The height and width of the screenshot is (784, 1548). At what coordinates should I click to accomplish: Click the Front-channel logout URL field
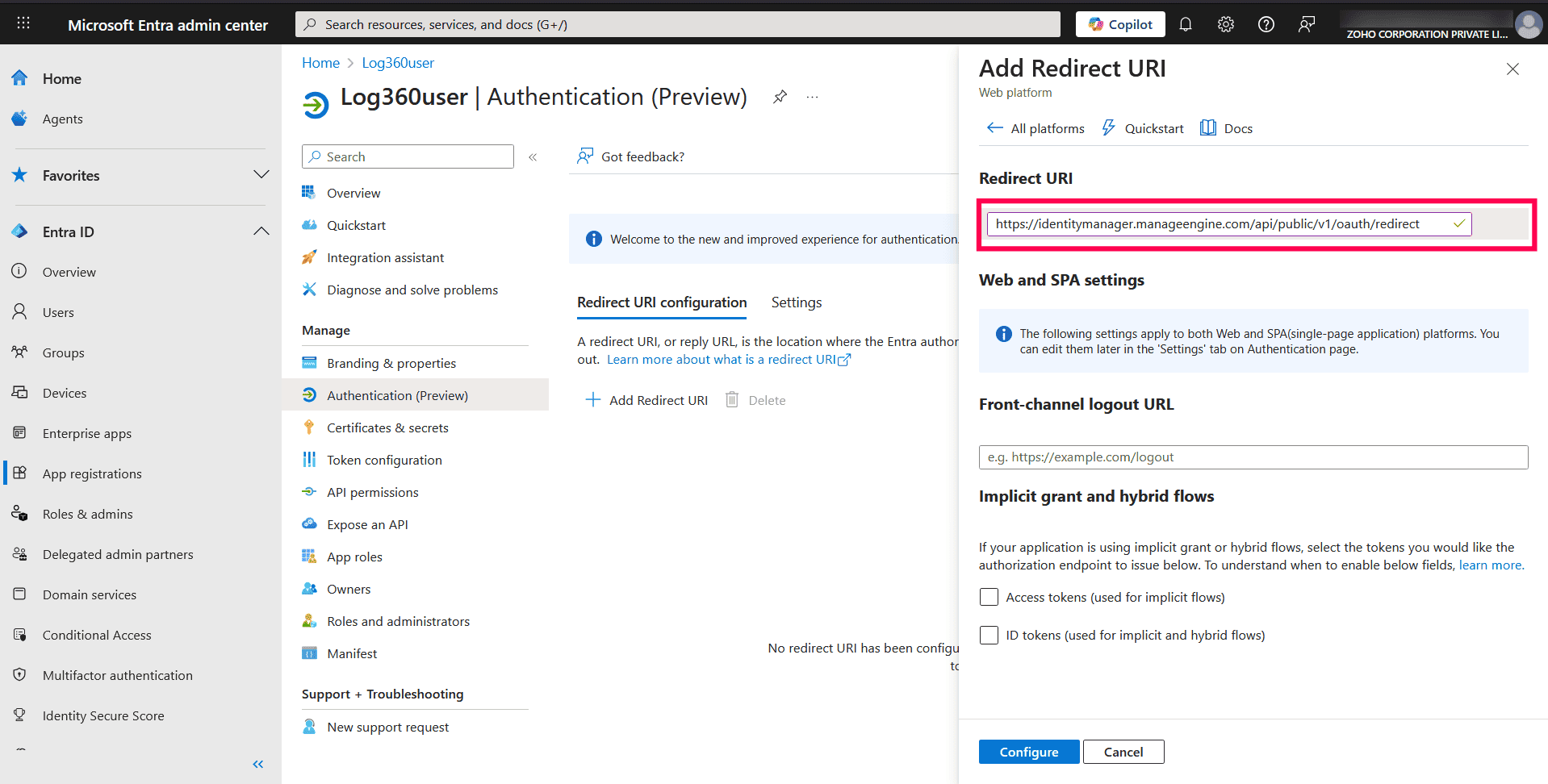(x=1252, y=457)
